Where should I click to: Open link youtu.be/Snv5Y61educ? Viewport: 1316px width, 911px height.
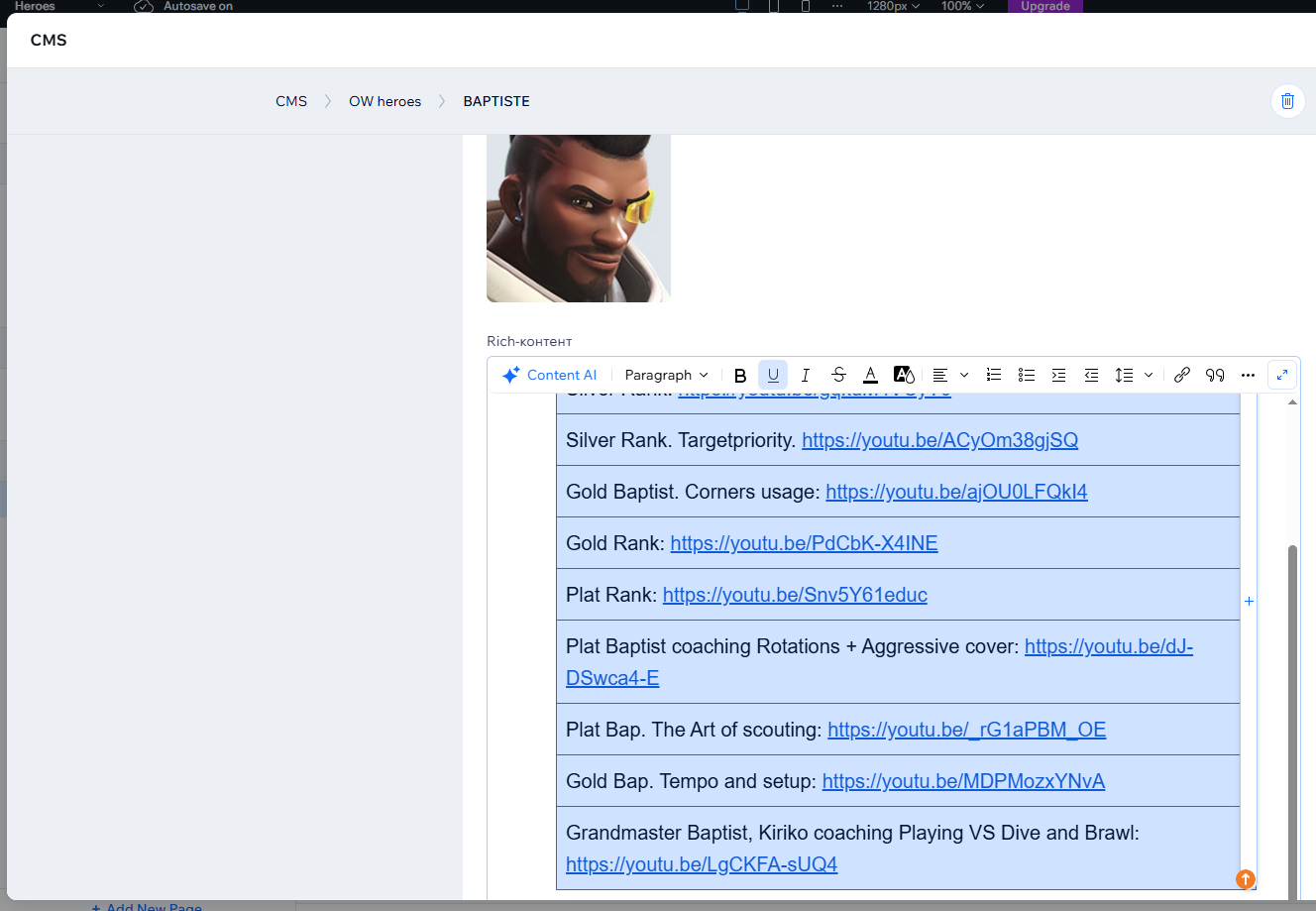[795, 595]
